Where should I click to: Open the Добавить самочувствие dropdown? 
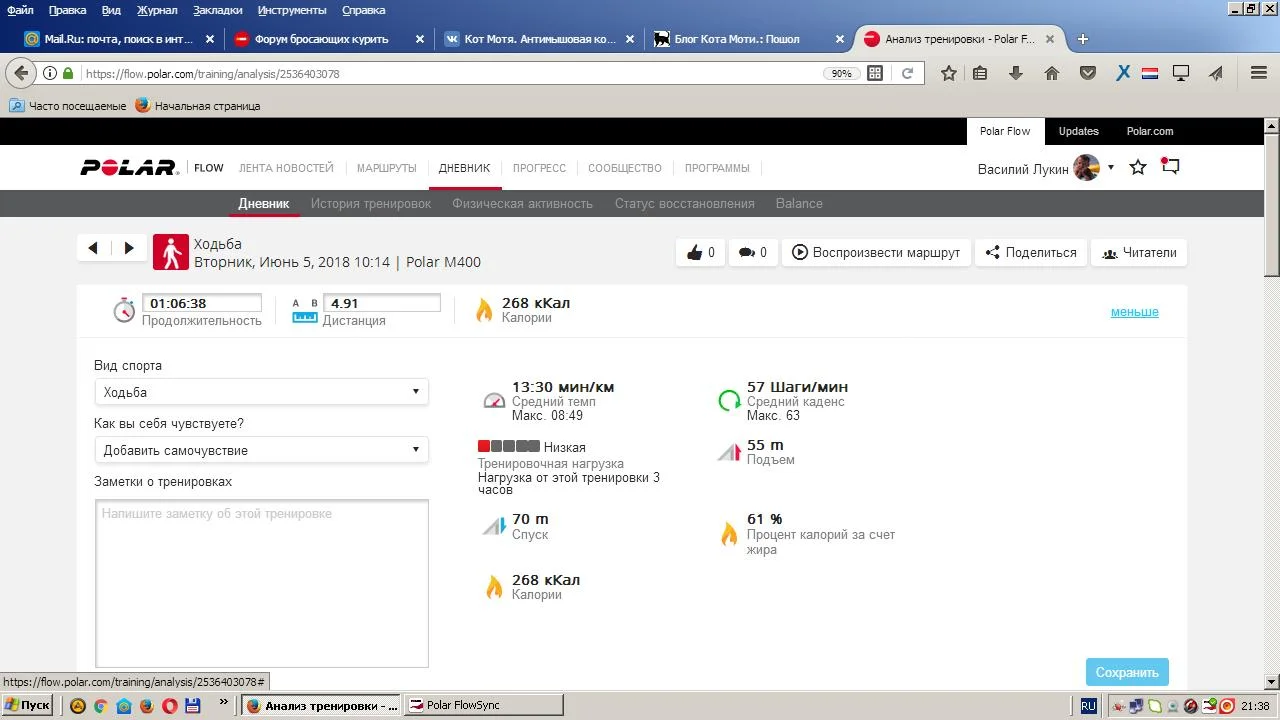[x=262, y=450]
